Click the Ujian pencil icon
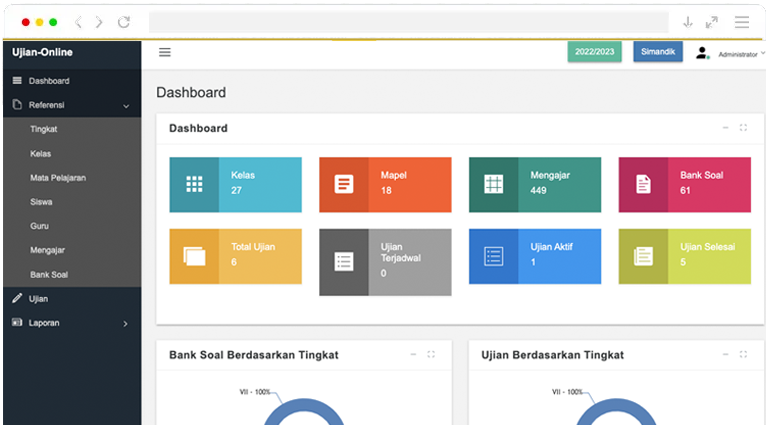769x425 pixels. 17,298
